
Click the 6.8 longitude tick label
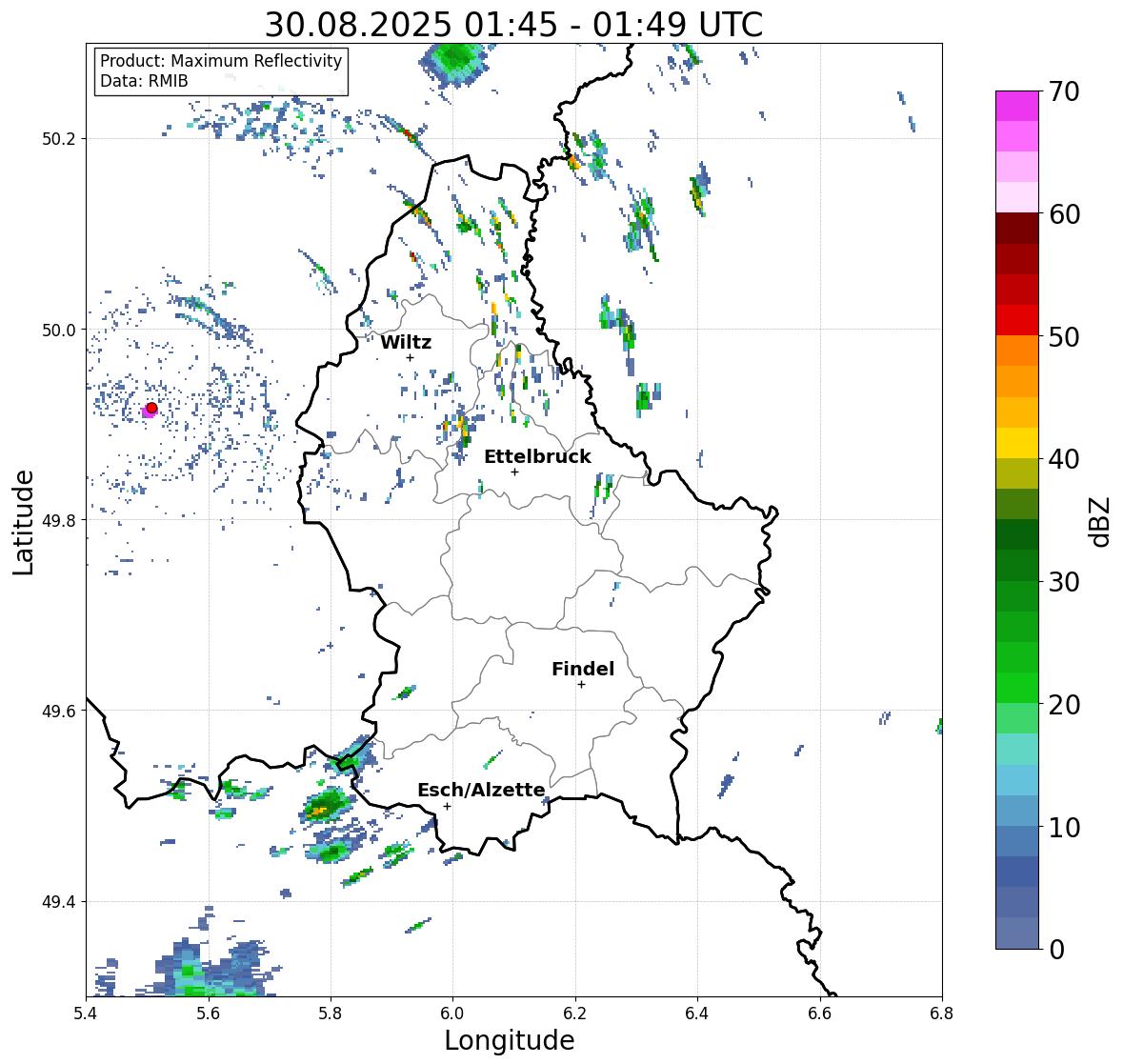942,1014
